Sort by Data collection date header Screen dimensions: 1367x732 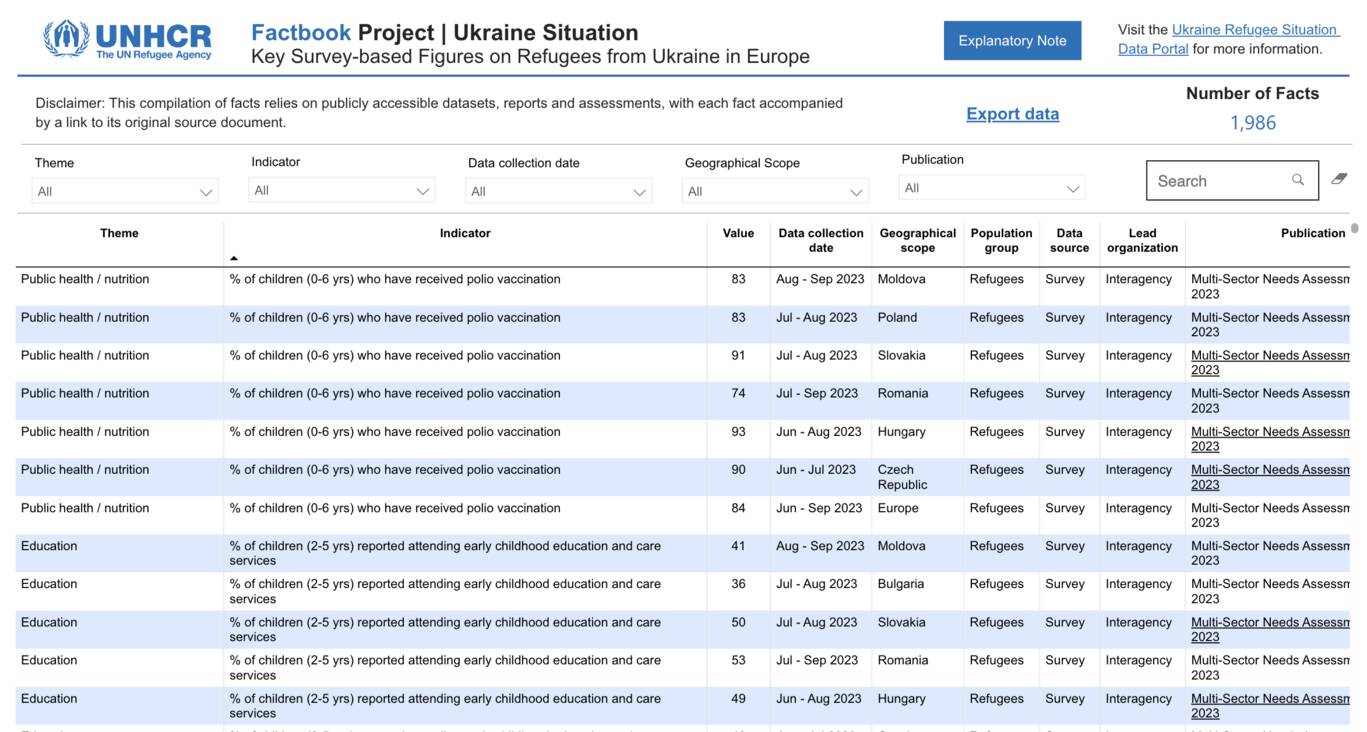(x=821, y=240)
